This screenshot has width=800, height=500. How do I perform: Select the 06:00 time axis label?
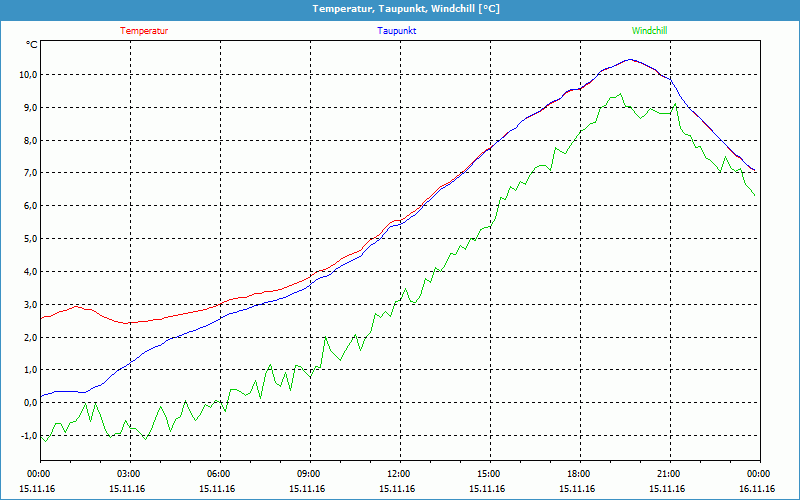pyautogui.click(x=218, y=474)
